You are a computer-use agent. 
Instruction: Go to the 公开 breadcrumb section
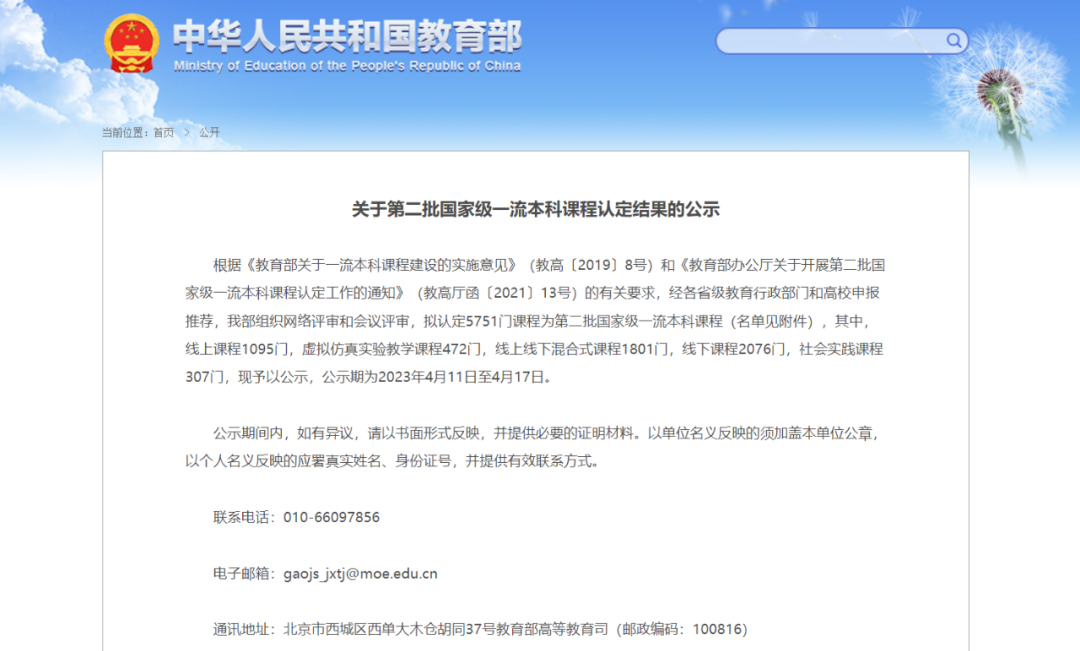[209, 132]
